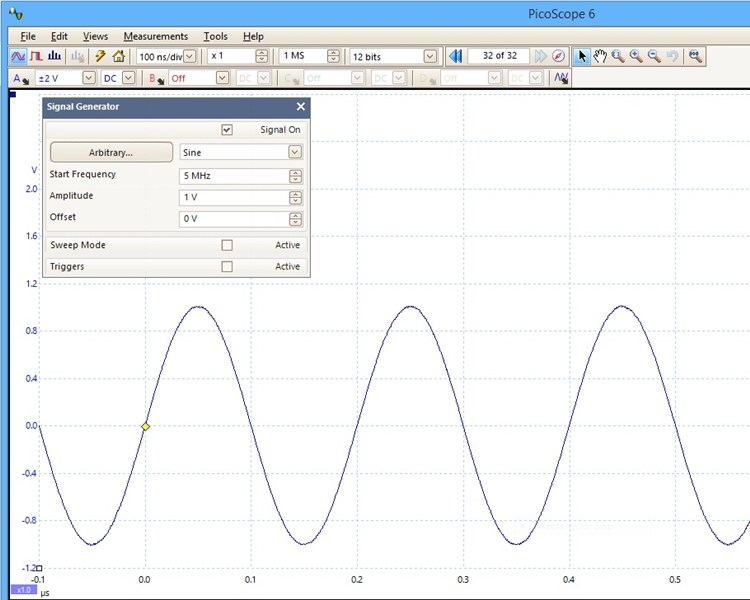Open the File menu
Image resolution: width=750 pixels, height=600 pixels.
[28, 36]
